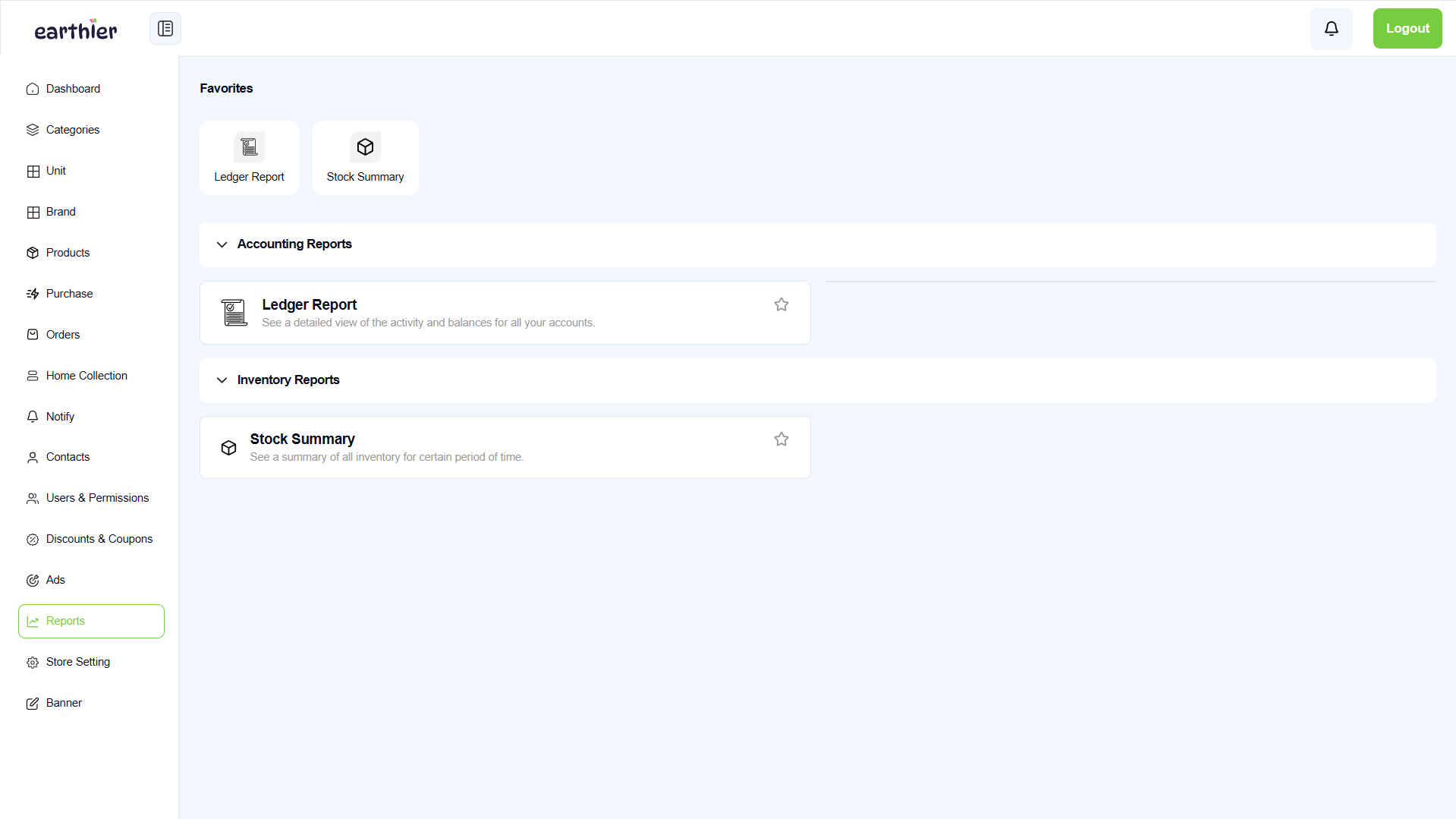Select the Dashboard icon in the sidebar
The width and height of the screenshot is (1456, 819).
point(33,89)
